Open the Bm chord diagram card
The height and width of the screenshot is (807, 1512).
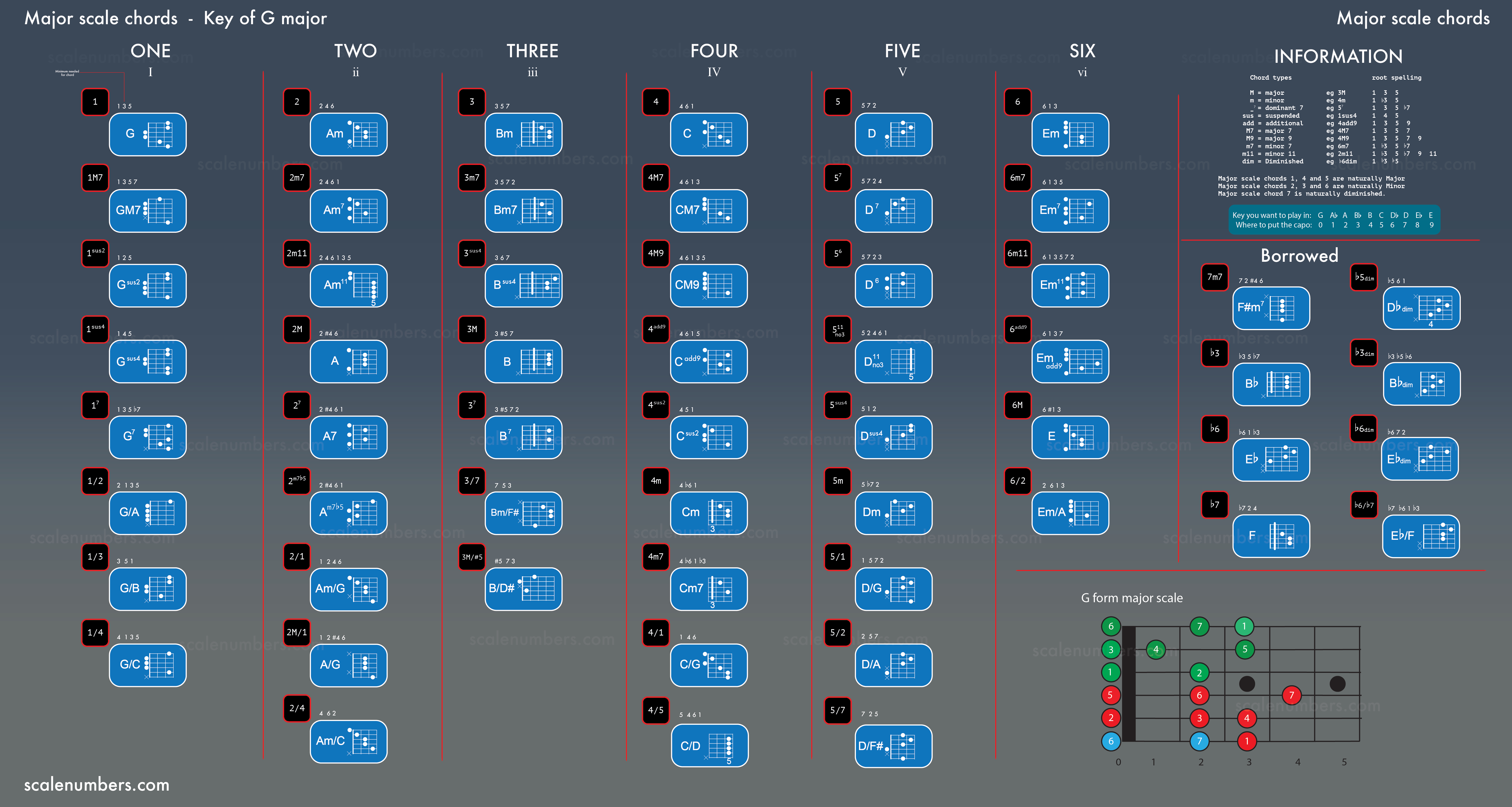click(524, 134)
